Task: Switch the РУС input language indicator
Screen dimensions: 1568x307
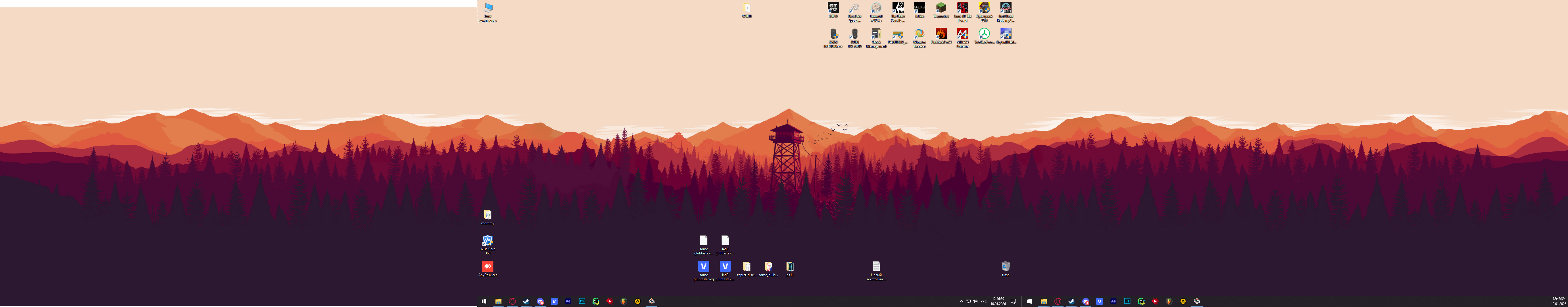Action: coord(984,302)
